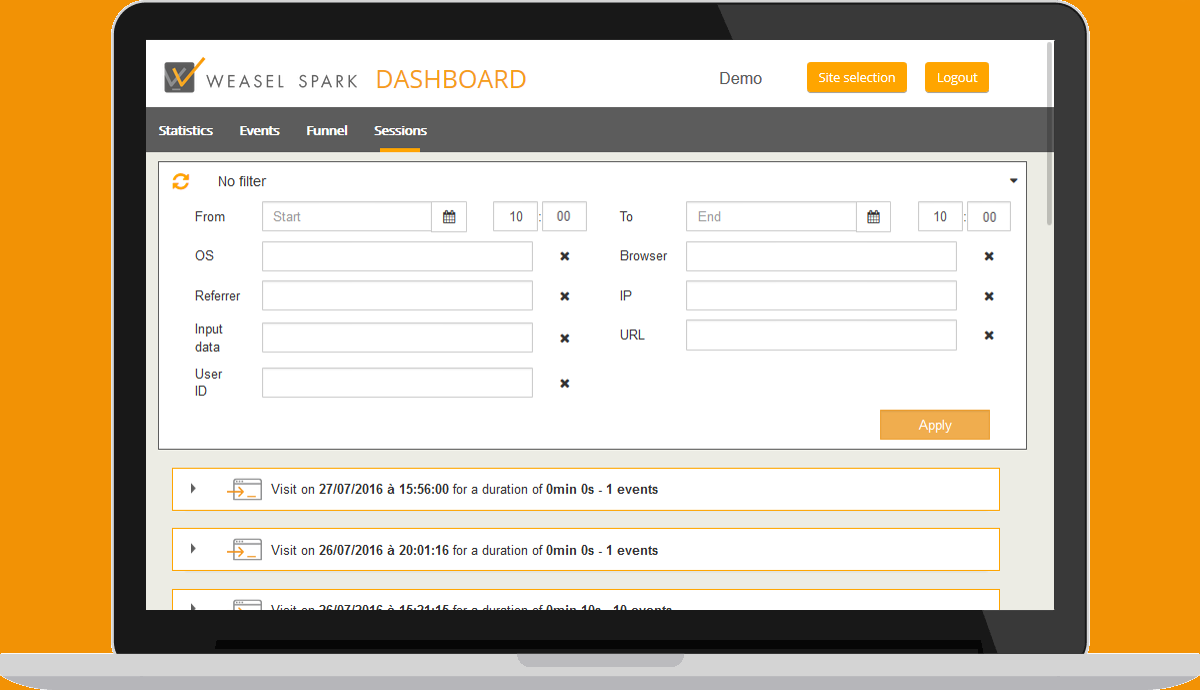
Task: Clear the Browser filter field
Action: coord(989,257)
